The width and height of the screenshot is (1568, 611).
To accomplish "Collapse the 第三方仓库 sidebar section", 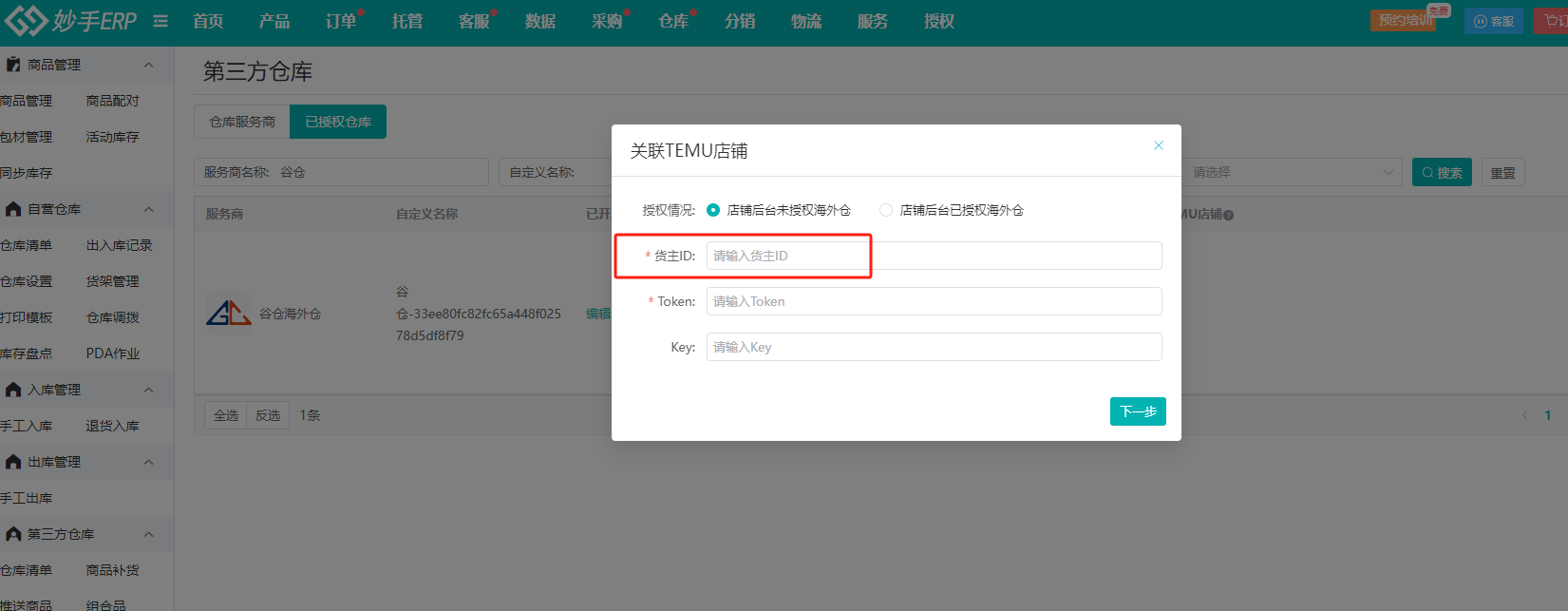I will (x=148, y=534).
